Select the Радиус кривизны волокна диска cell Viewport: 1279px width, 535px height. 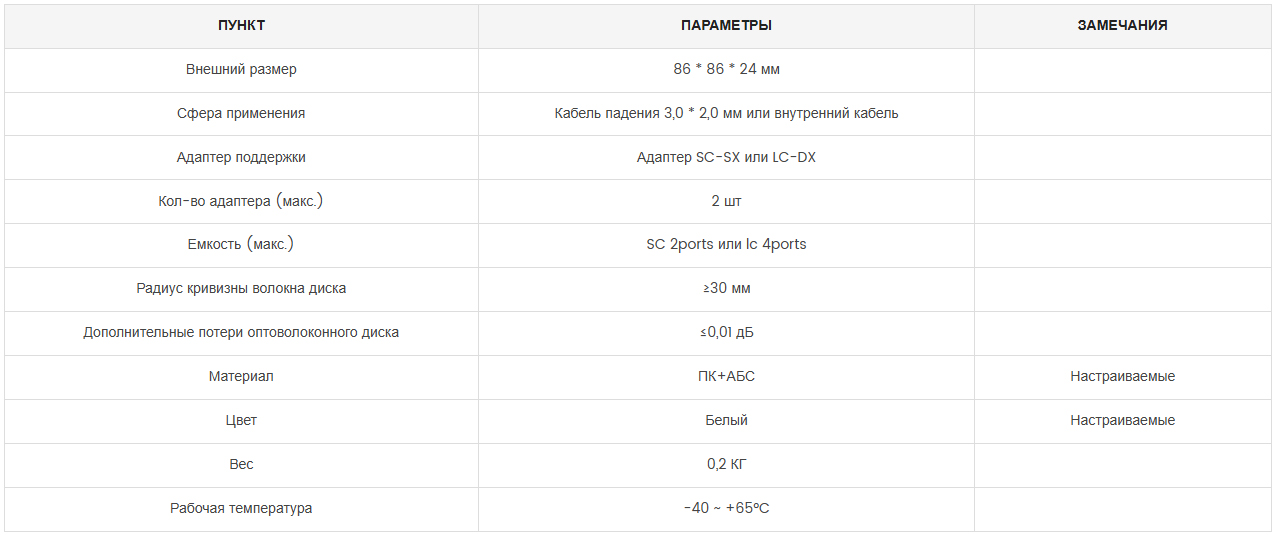pyautogui.click(x=241, y=289)
